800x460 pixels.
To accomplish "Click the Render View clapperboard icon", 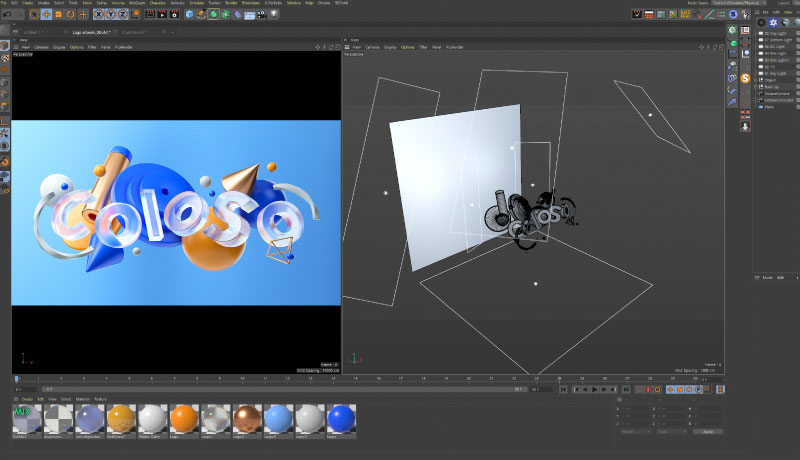I will [150, 14].
